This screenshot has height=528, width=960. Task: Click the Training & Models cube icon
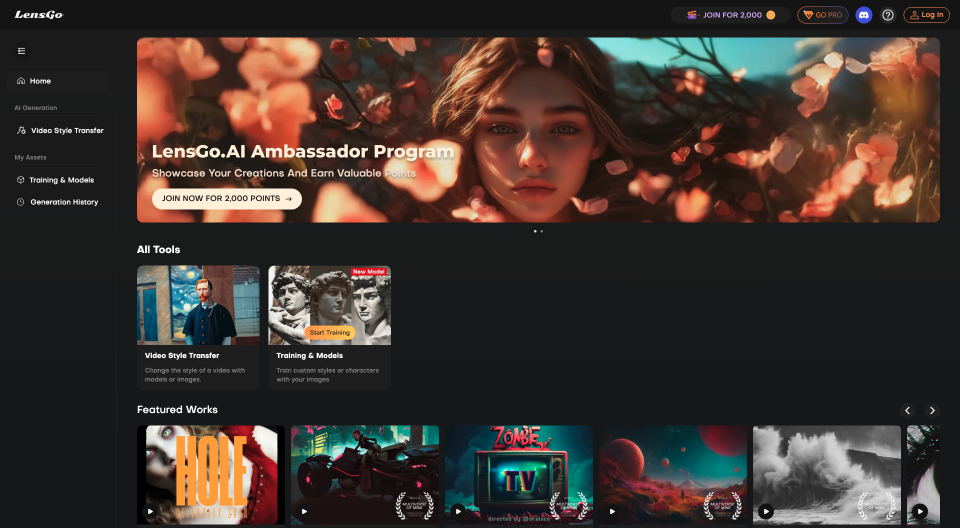pyautogui.click(x=20, y=180)
